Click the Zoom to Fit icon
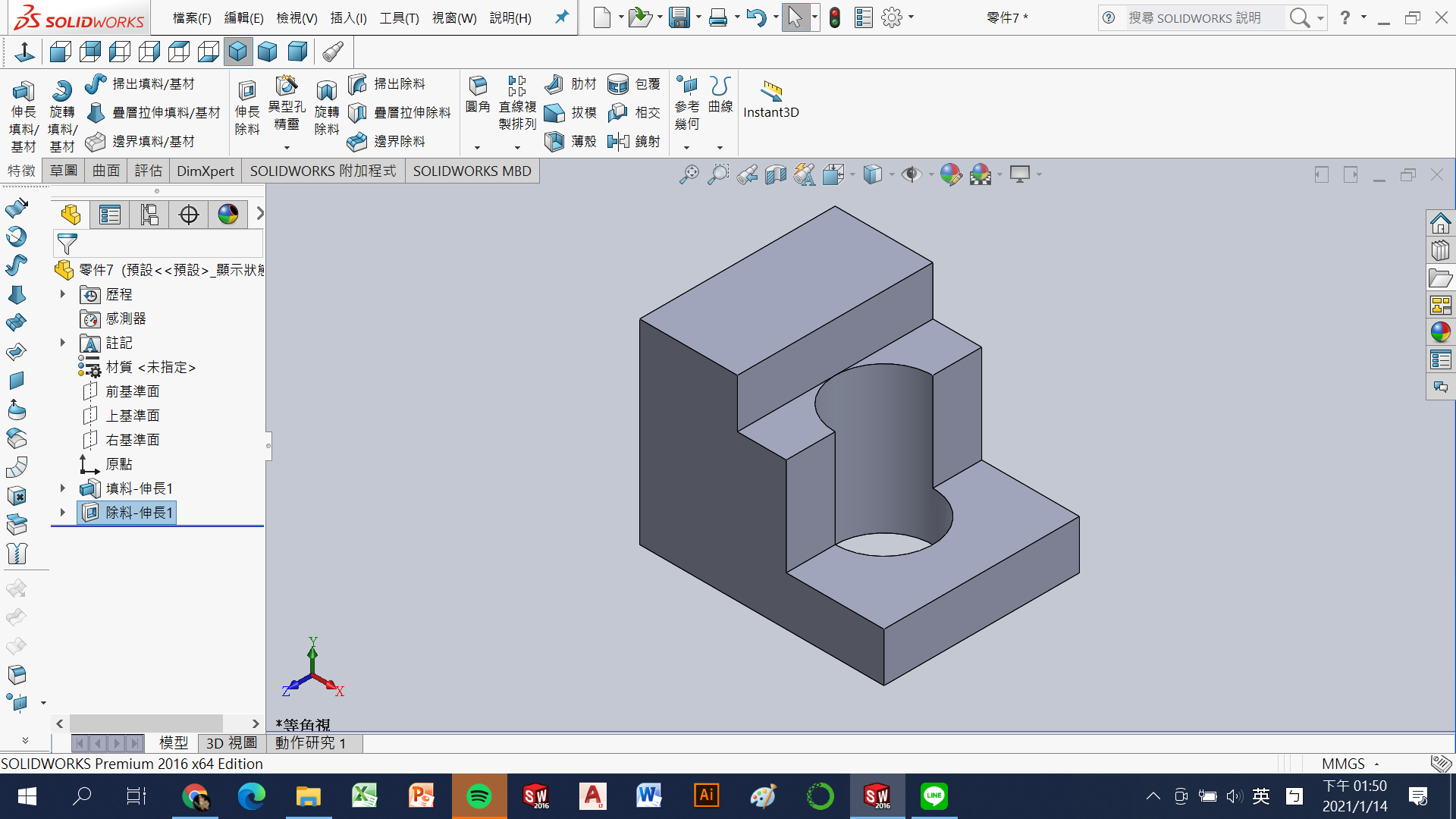The width and height of the screenshot is (1456, 819). (689, 174)
